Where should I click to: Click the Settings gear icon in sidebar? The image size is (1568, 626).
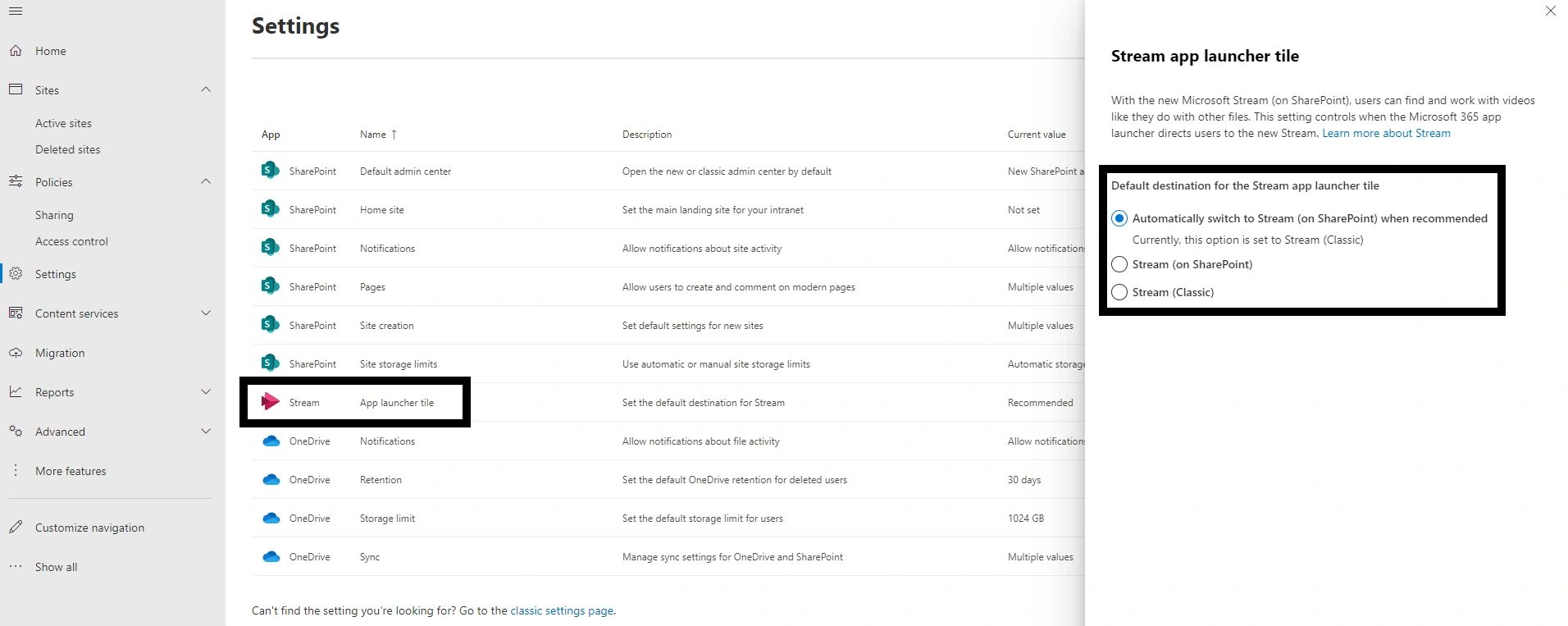(x=16, y=273)
